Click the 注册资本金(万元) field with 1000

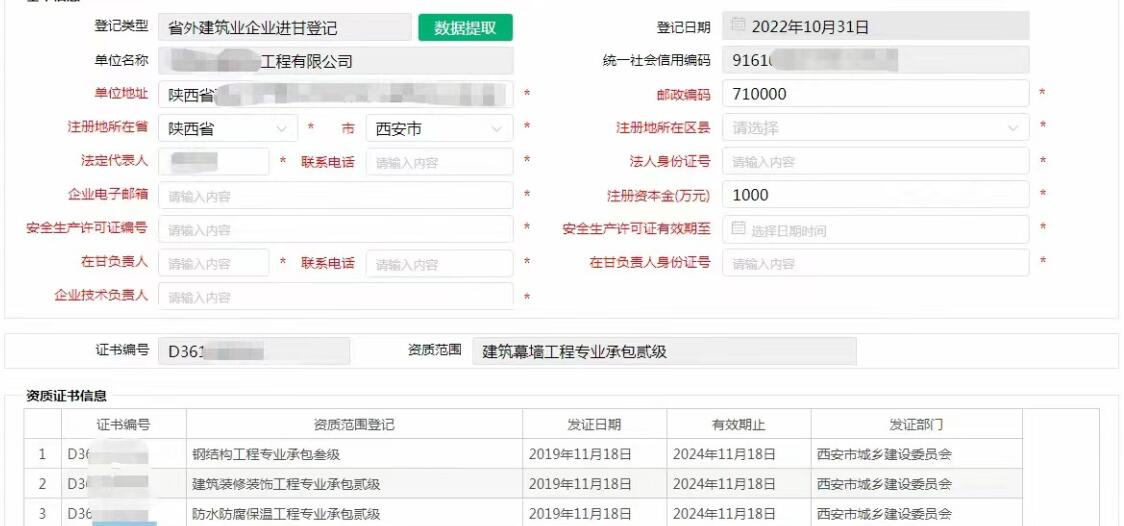click(x=875, y=195)
